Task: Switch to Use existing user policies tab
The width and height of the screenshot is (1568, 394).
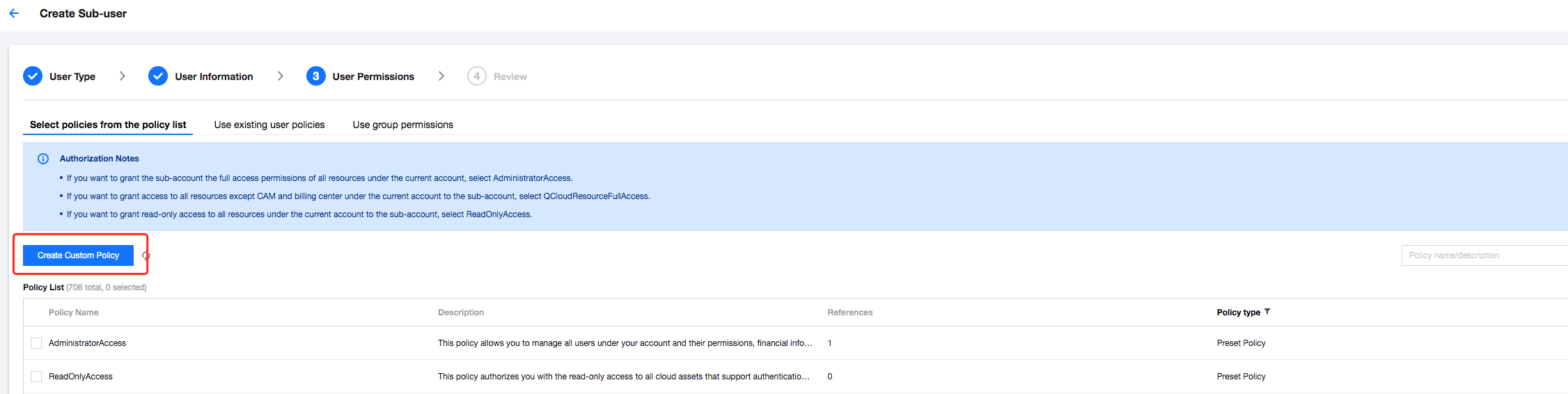Action: click(x=269, y=125)
